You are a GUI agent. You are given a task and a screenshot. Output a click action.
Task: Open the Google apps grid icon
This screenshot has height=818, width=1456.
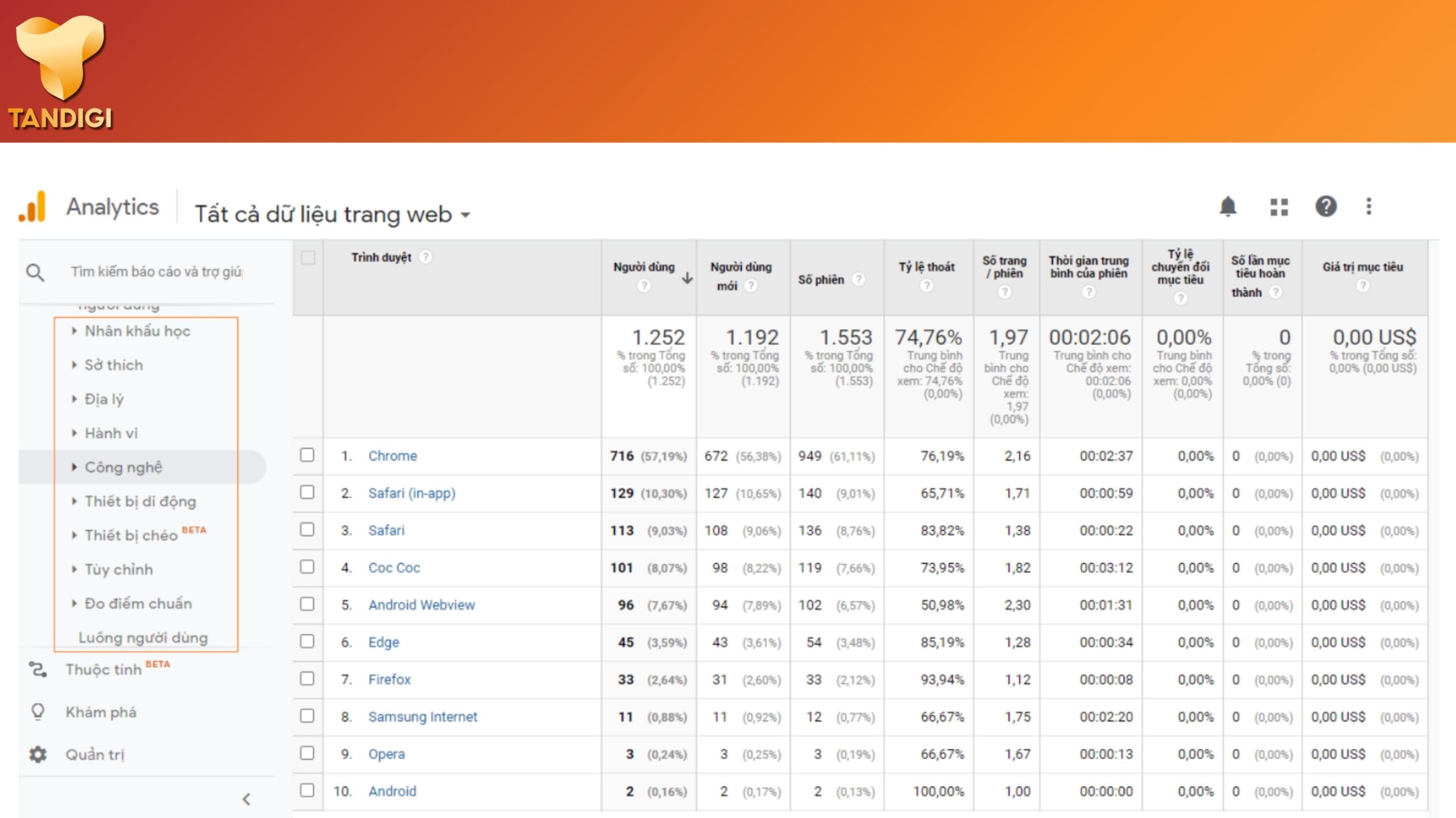(x=1279, y=207)
